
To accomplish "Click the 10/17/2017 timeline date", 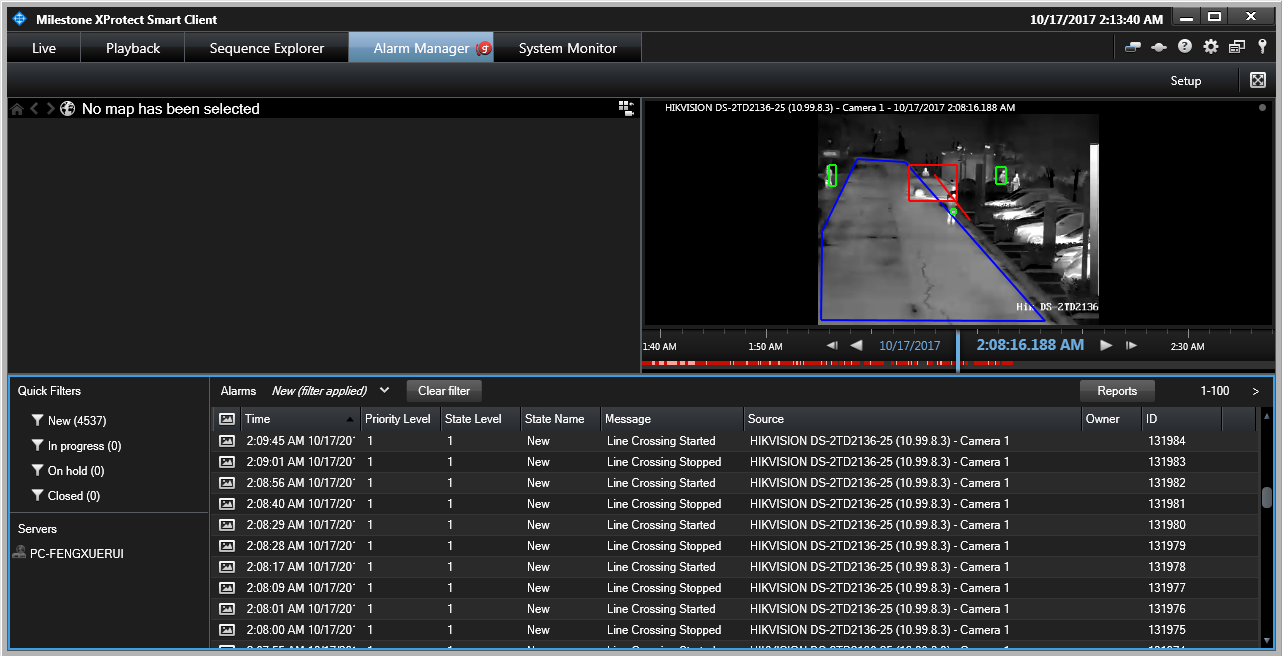I will [910, 346].
